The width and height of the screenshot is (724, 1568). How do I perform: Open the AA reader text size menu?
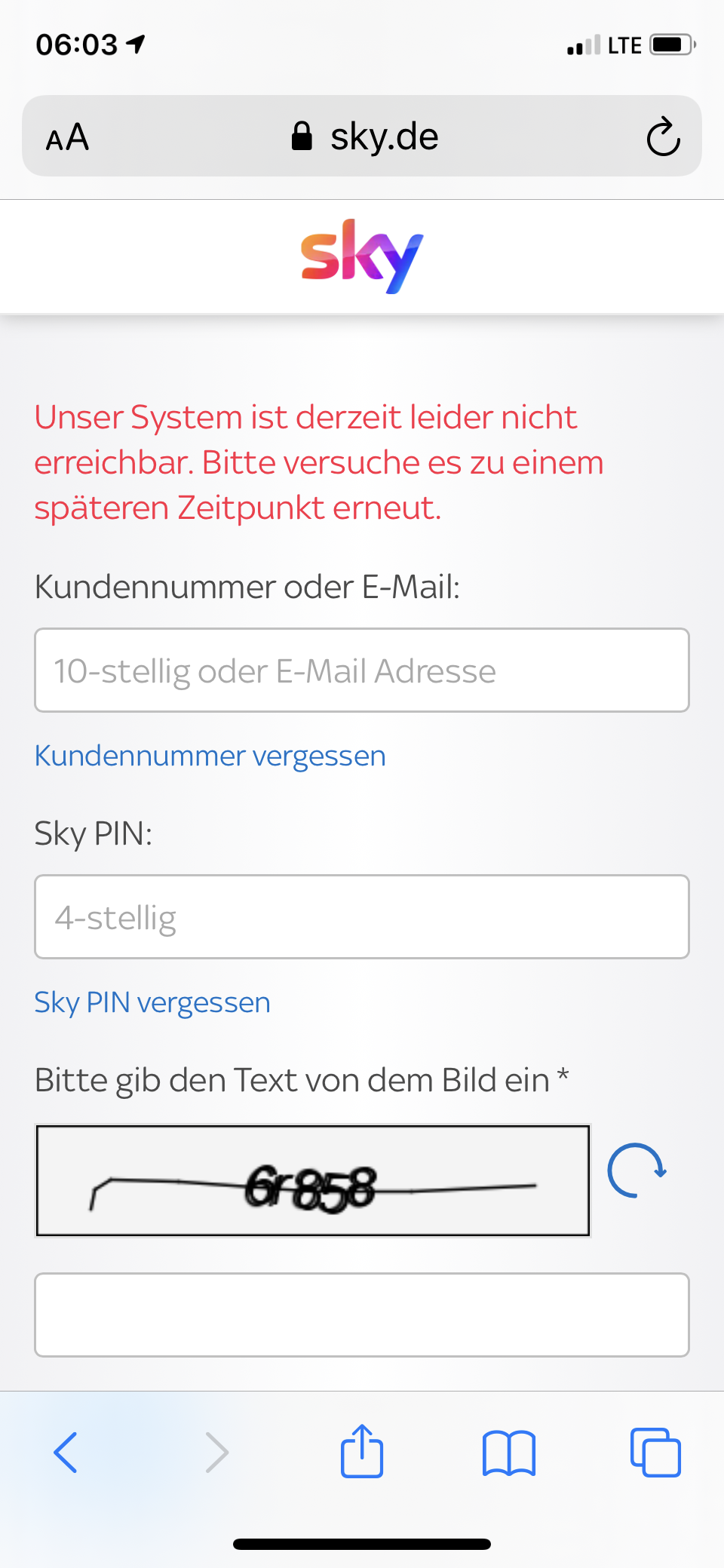click(x=67, y=137)
